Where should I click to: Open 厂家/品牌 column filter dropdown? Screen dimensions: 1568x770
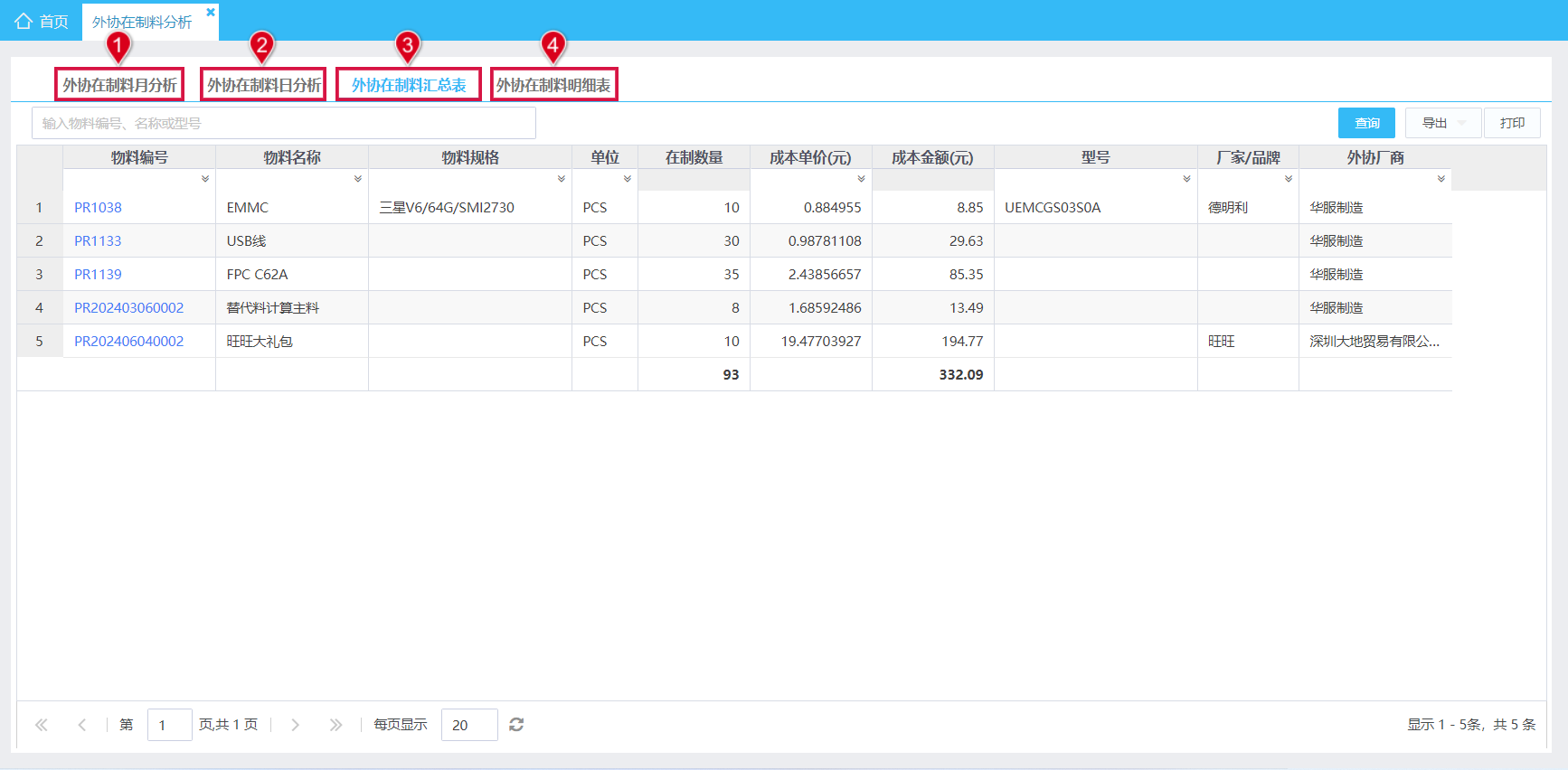(x=1289, y=179)
